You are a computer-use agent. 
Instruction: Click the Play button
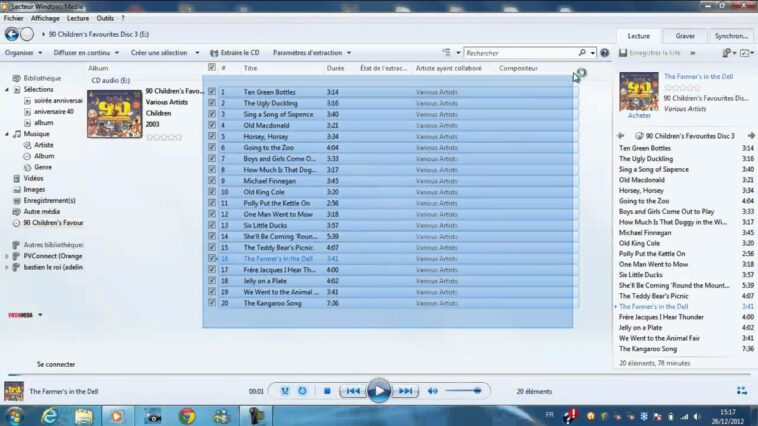coord(379,391)
